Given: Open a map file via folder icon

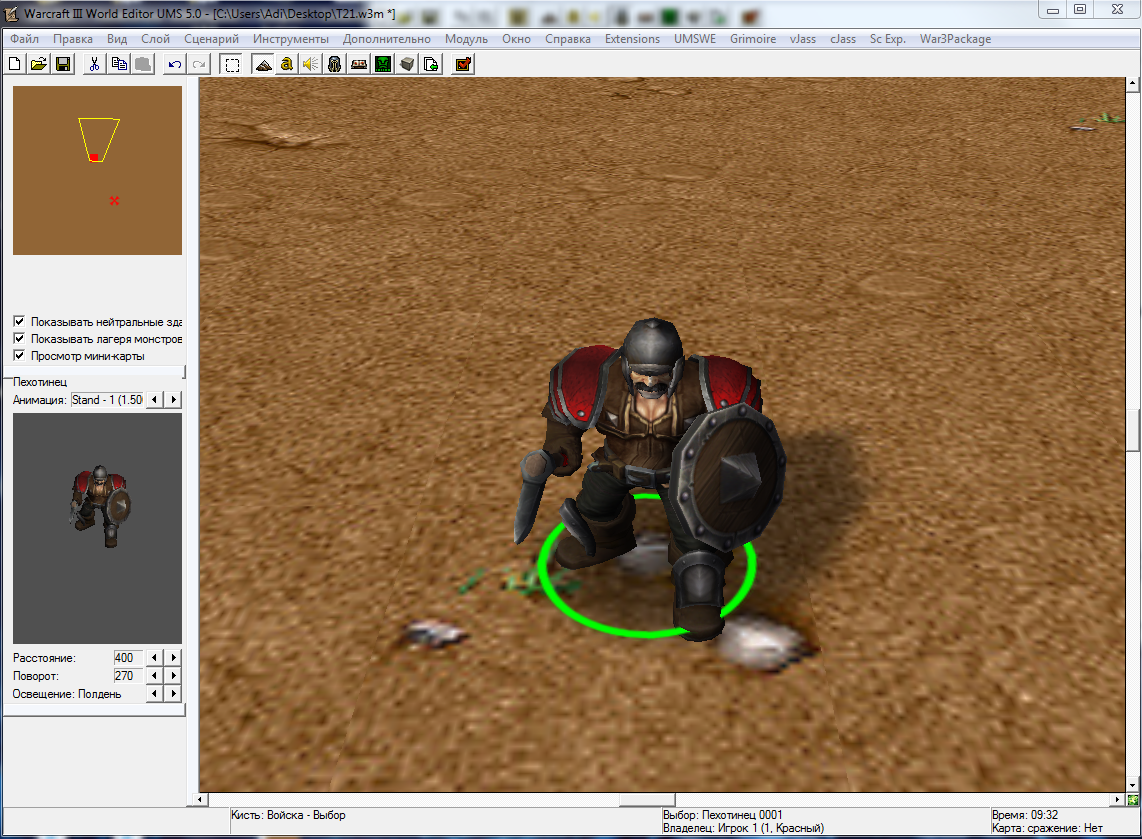Looking at the screenshot, I should point(39,64).
